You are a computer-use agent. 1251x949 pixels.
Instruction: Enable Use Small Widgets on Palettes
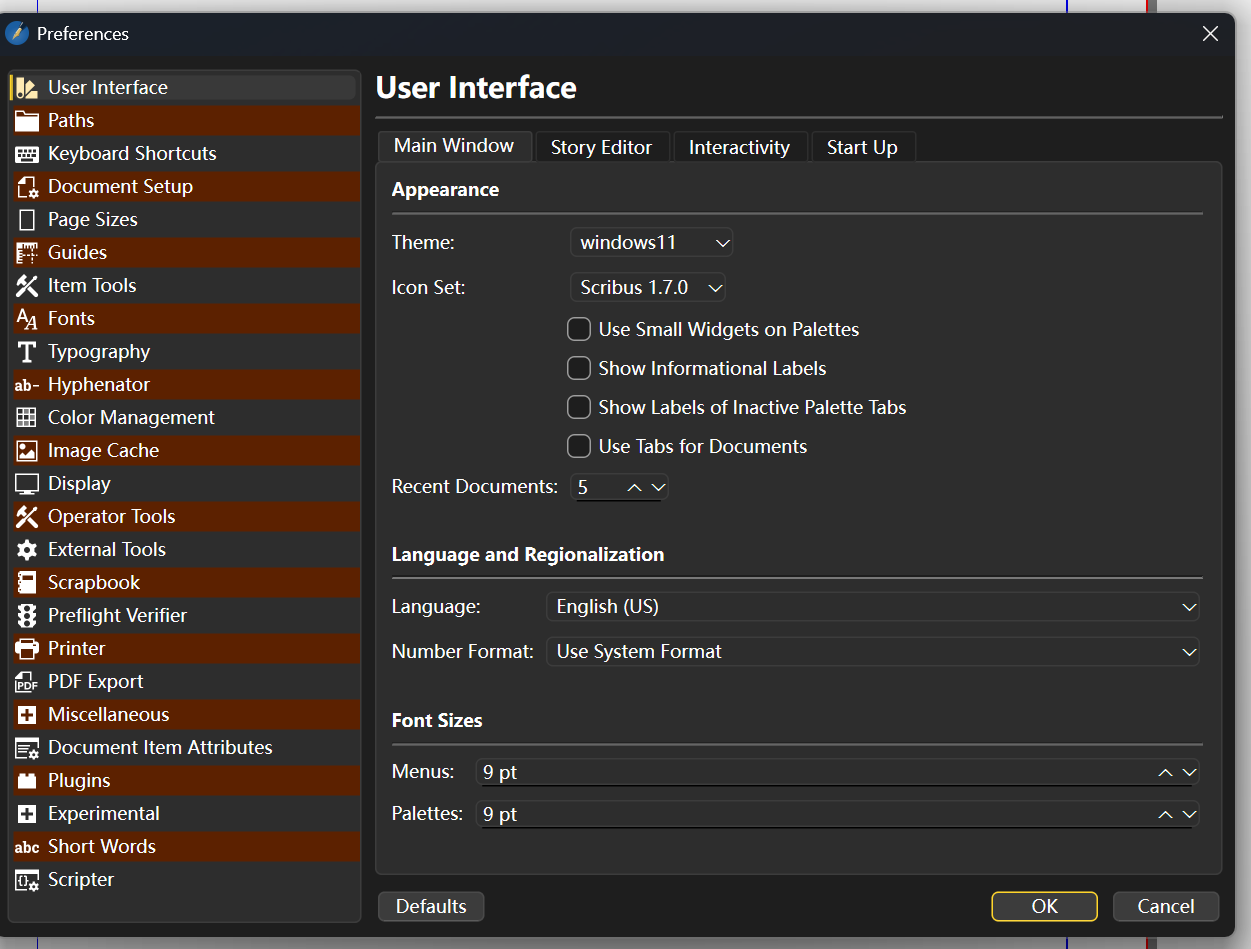(x=579, y=329)
